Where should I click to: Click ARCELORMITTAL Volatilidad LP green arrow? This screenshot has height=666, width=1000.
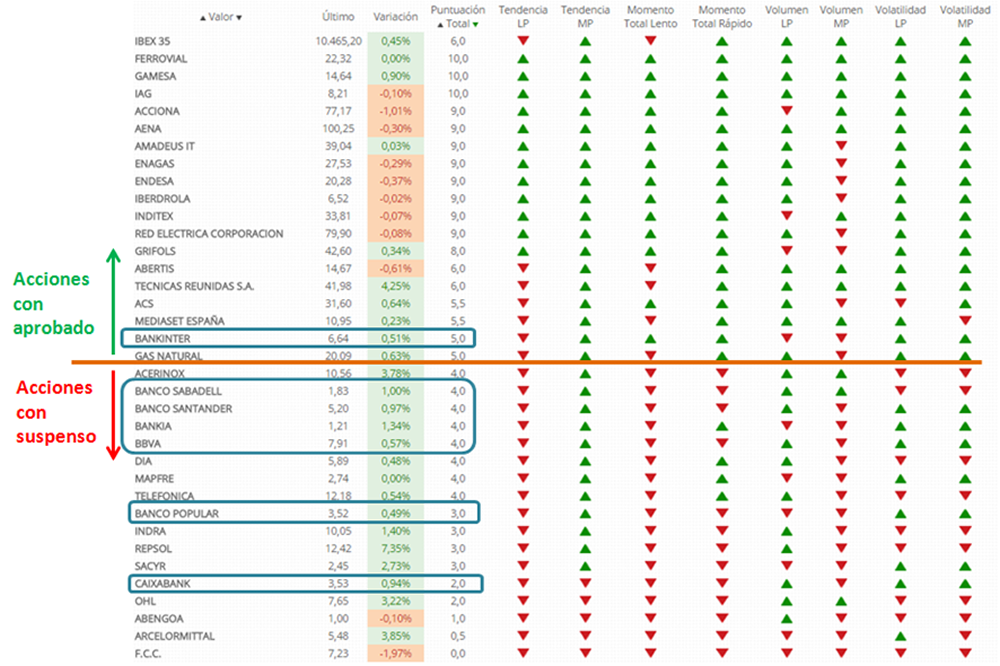900,636
